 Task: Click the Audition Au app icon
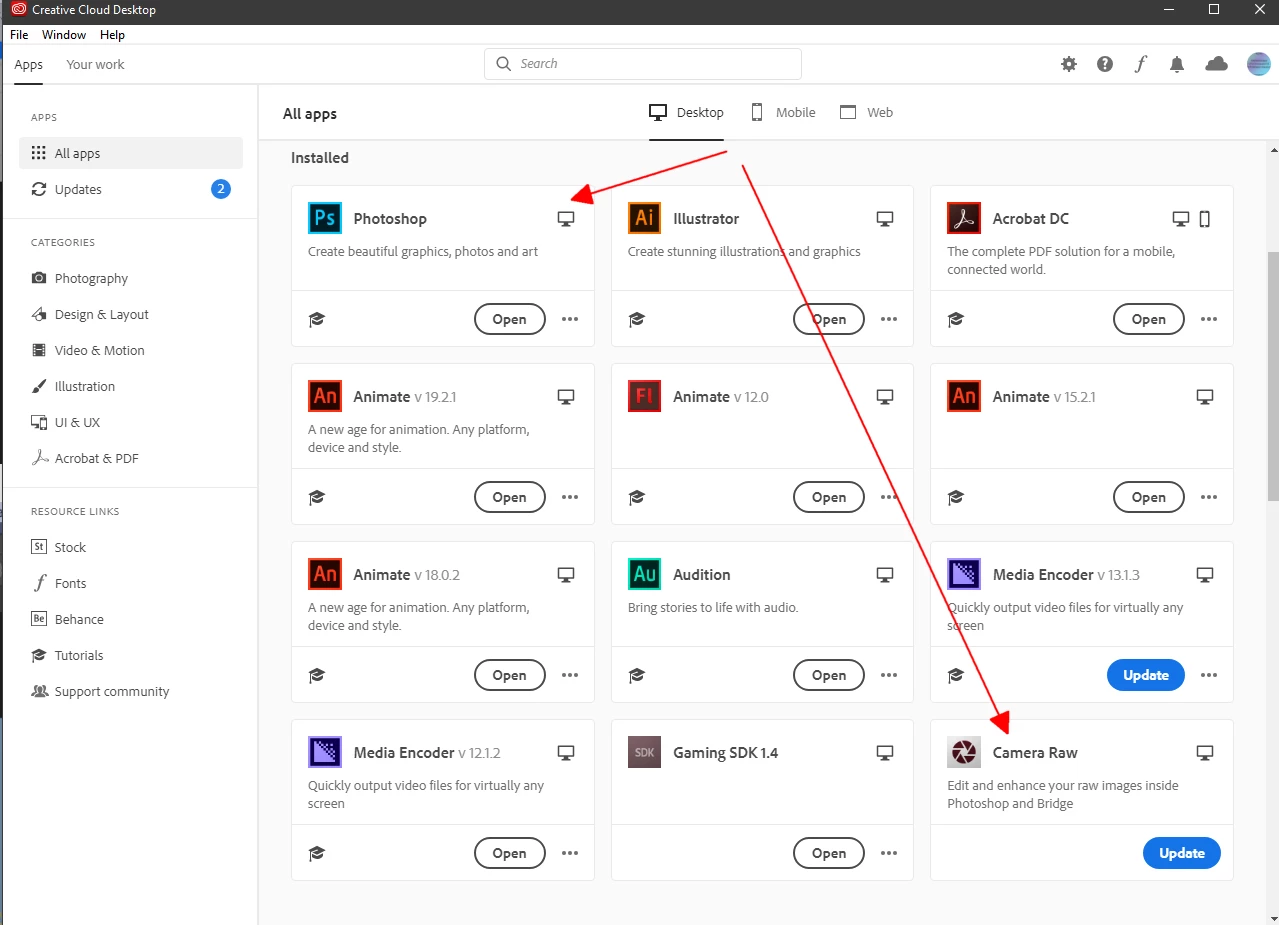[644, 574]
